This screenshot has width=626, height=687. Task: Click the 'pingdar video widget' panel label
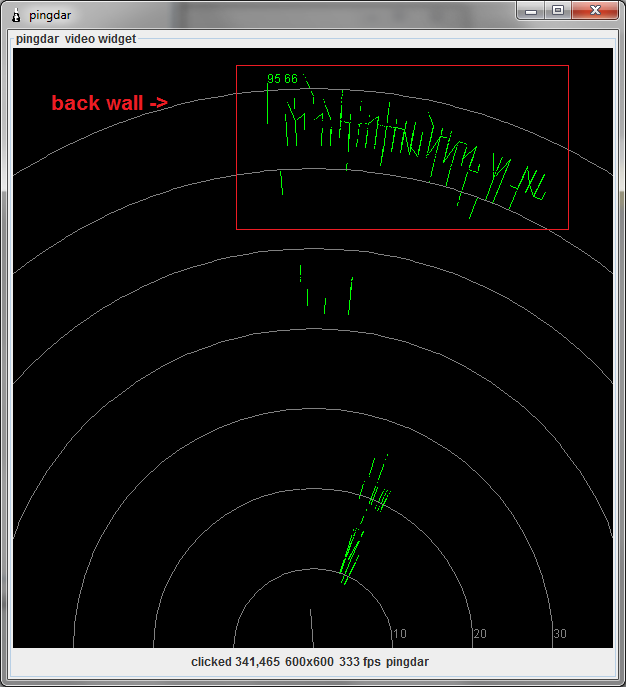pos(76,39)
